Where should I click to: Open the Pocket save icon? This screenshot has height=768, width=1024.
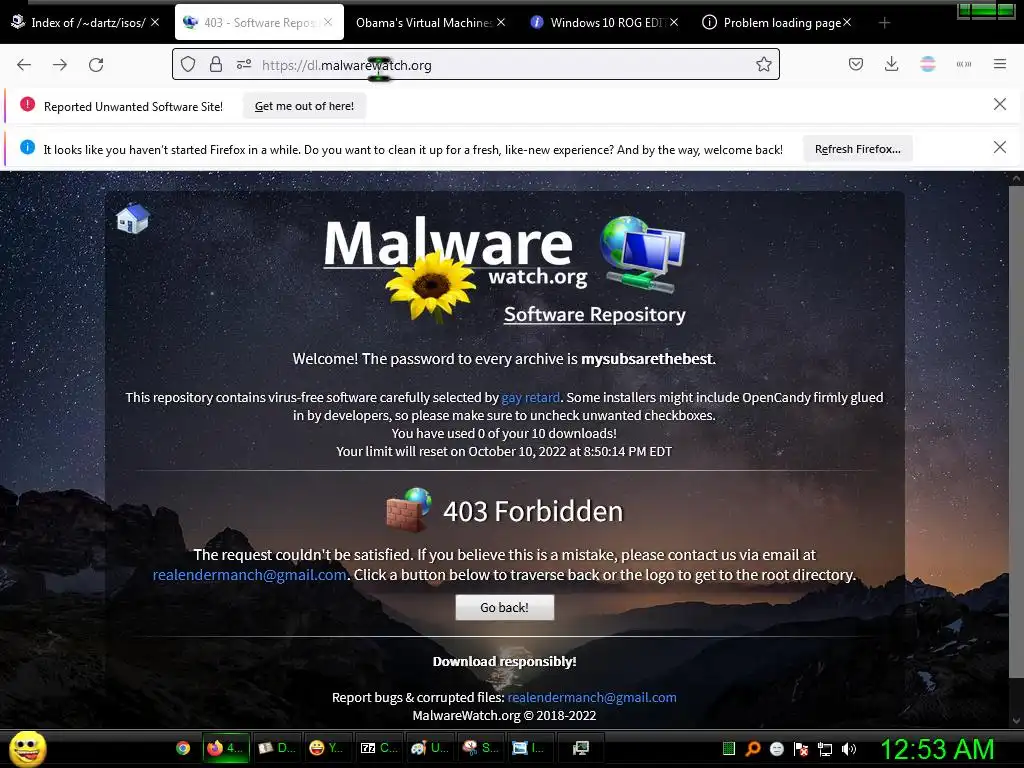(x=856, y=64)
